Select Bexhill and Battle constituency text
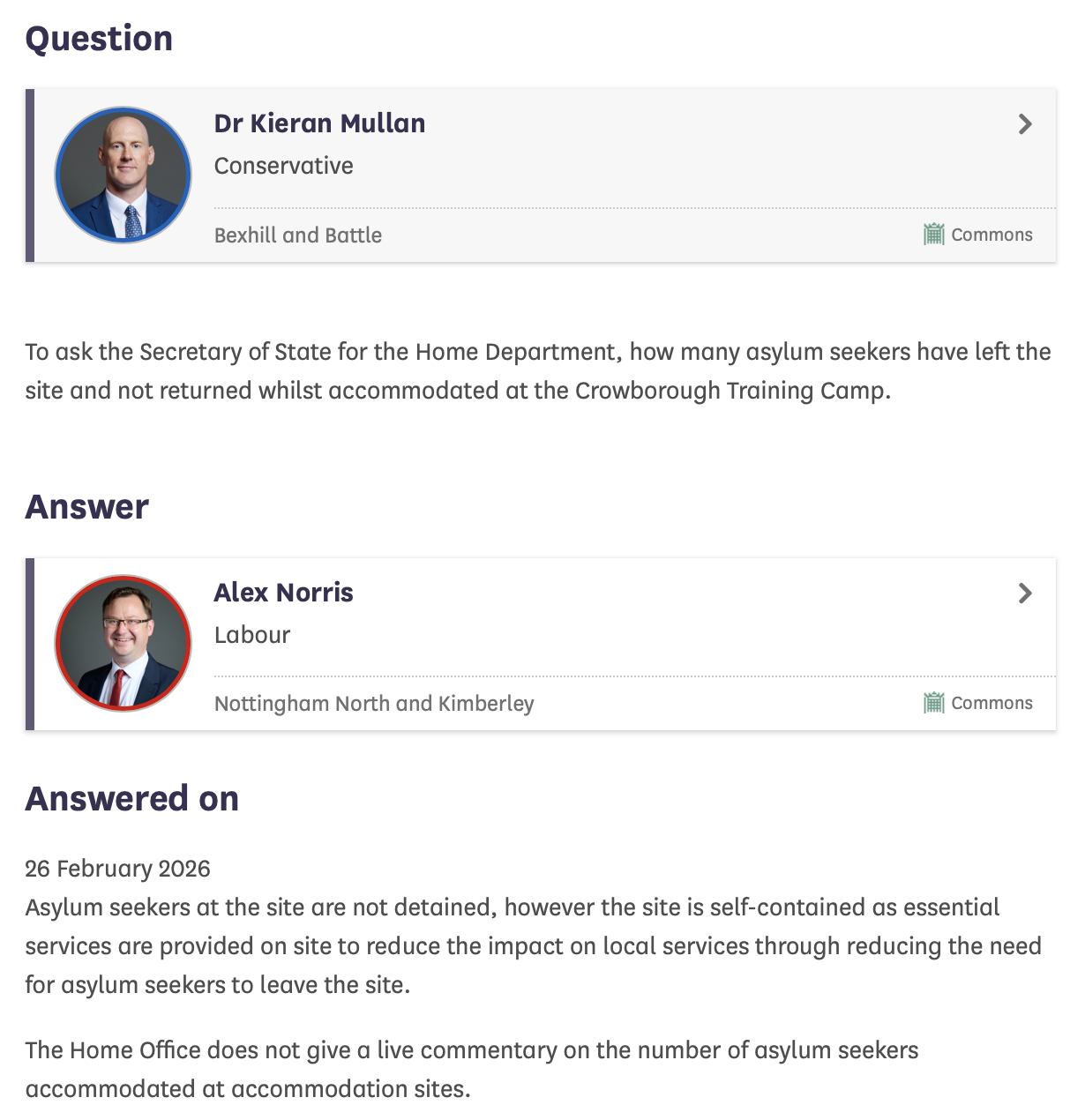 click(x=298, y=235)
